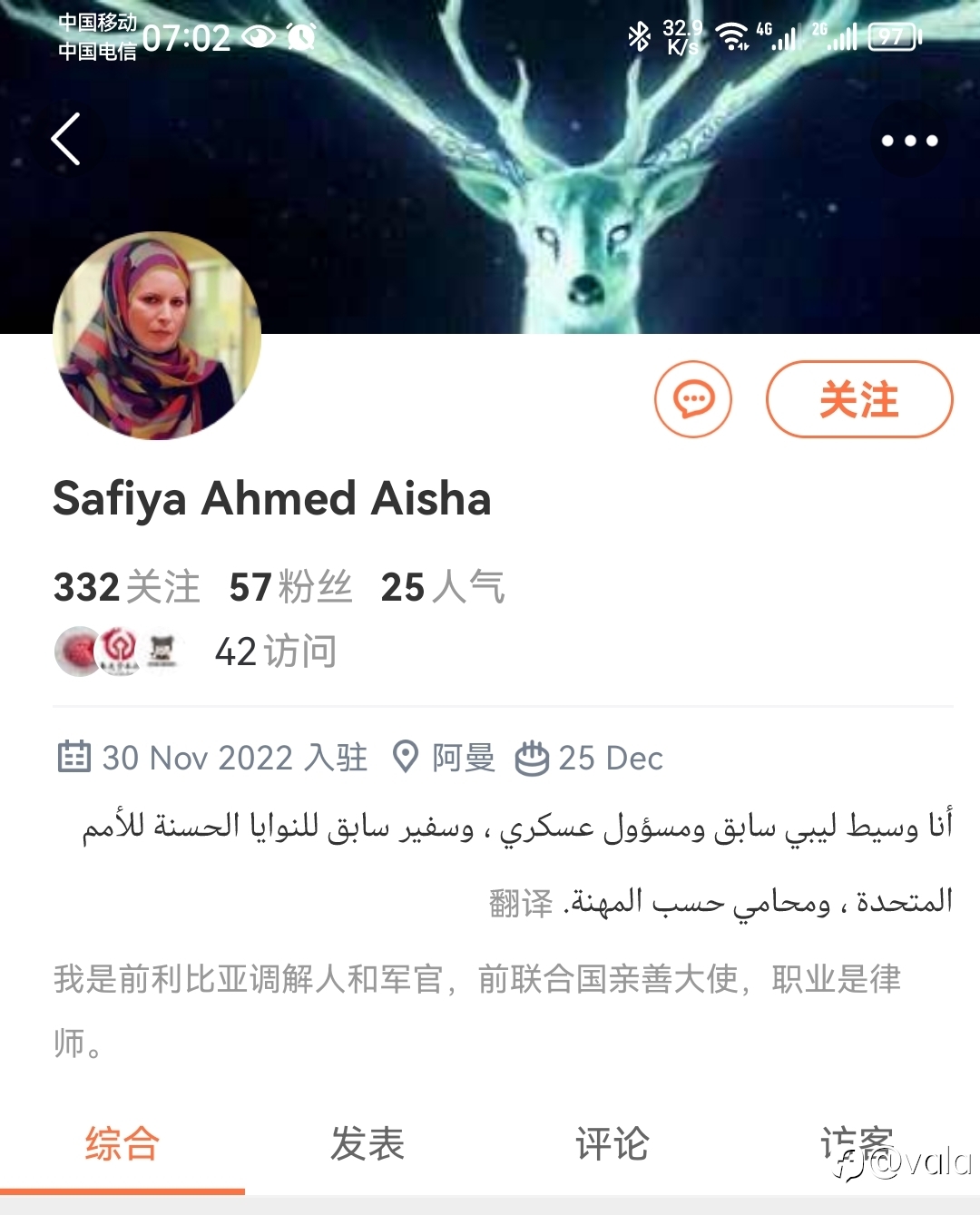Tap the back arrow icon

point(66,140)
